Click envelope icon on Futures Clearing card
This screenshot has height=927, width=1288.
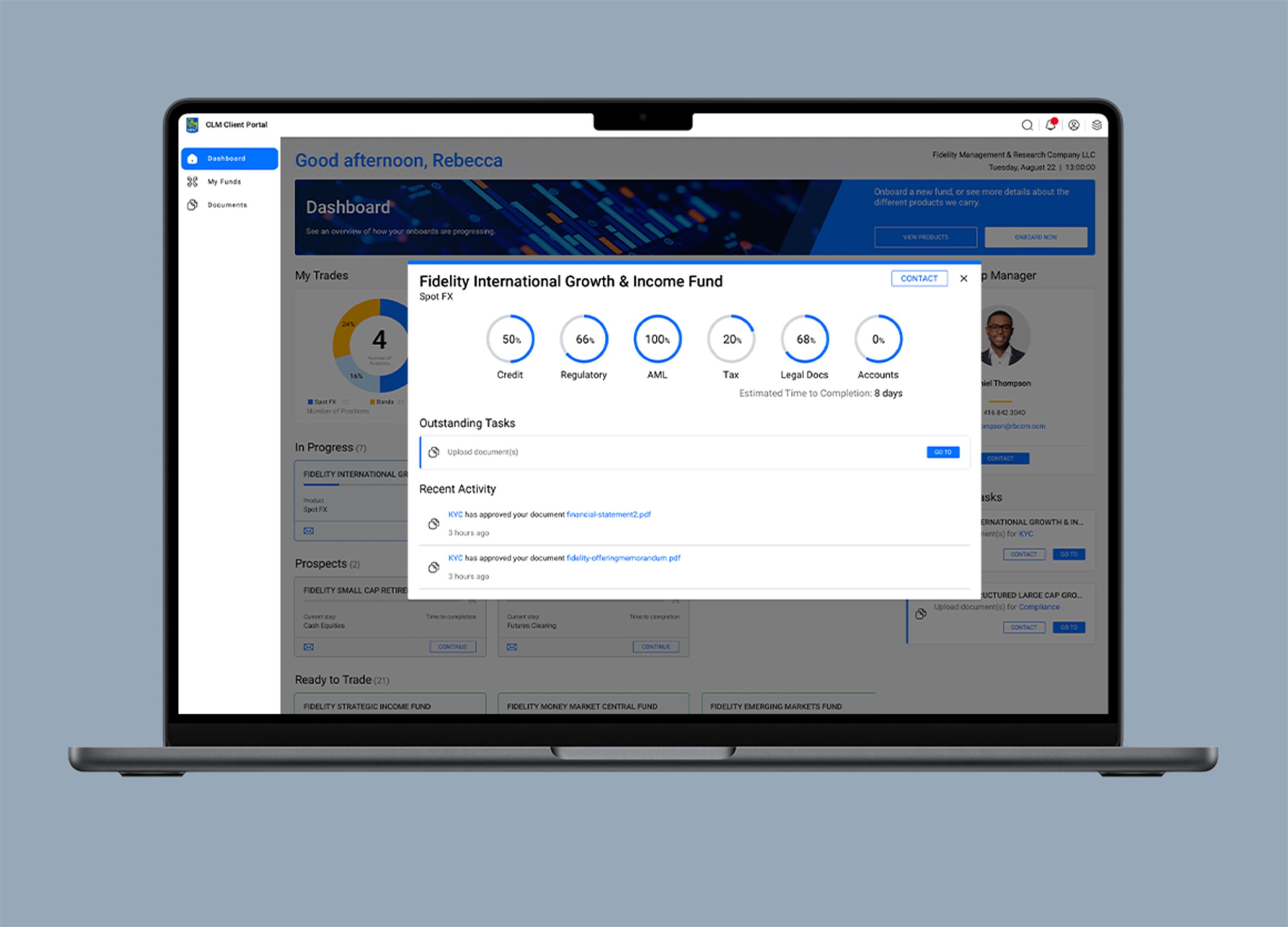[x=512, y=647]
